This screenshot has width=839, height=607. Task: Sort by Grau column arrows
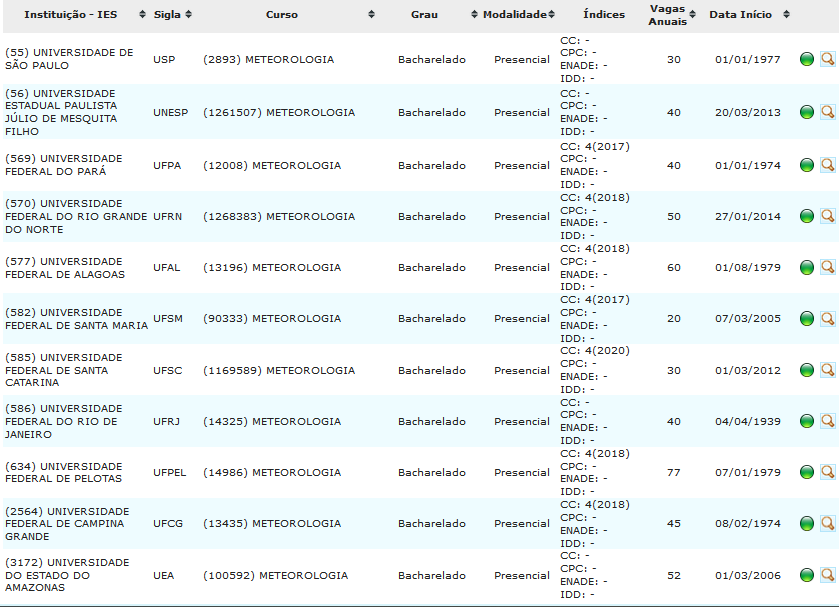pos(474,14)
